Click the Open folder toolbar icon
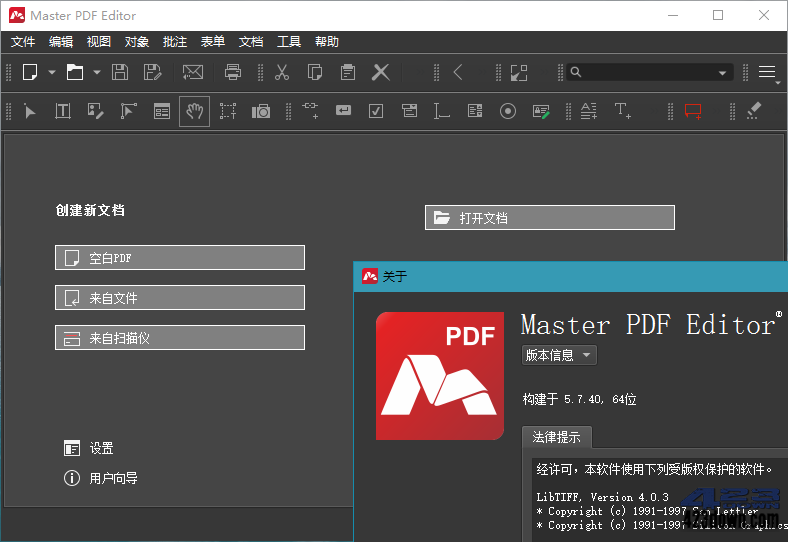Image resolution: width=788 pixels, height=542 pixels. pos(75,72)
